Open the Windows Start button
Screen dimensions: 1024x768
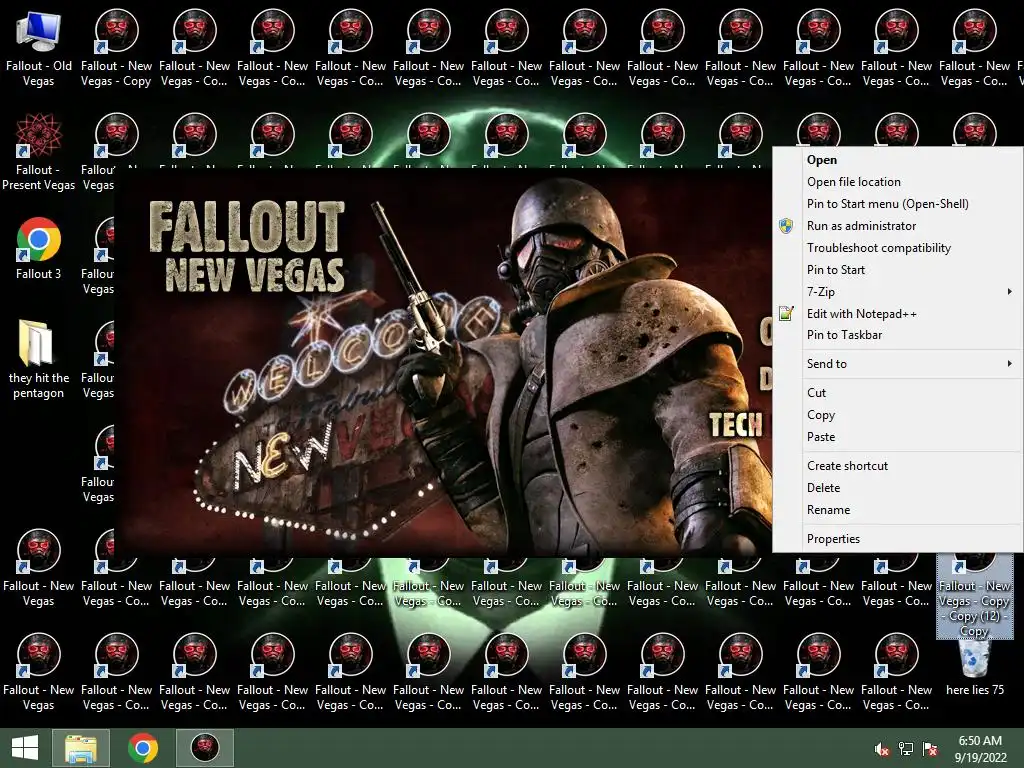tap(25, 748)
